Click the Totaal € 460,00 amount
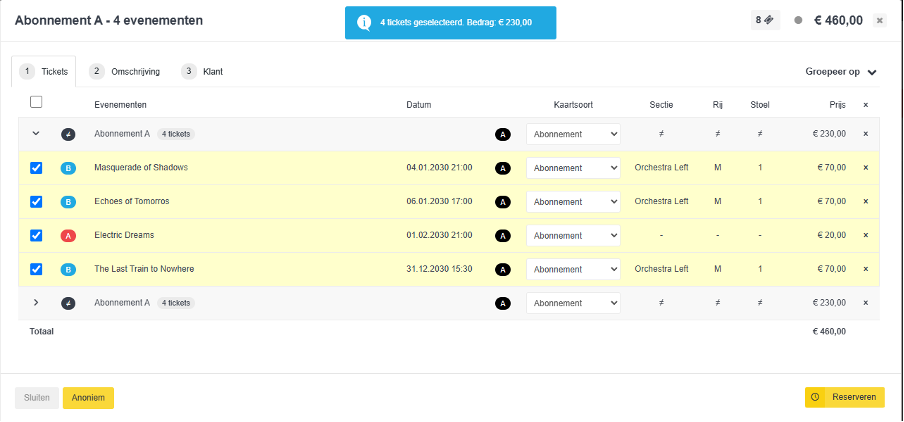The image size is (904, 422). pyautogui.click(x=829, y=331)
